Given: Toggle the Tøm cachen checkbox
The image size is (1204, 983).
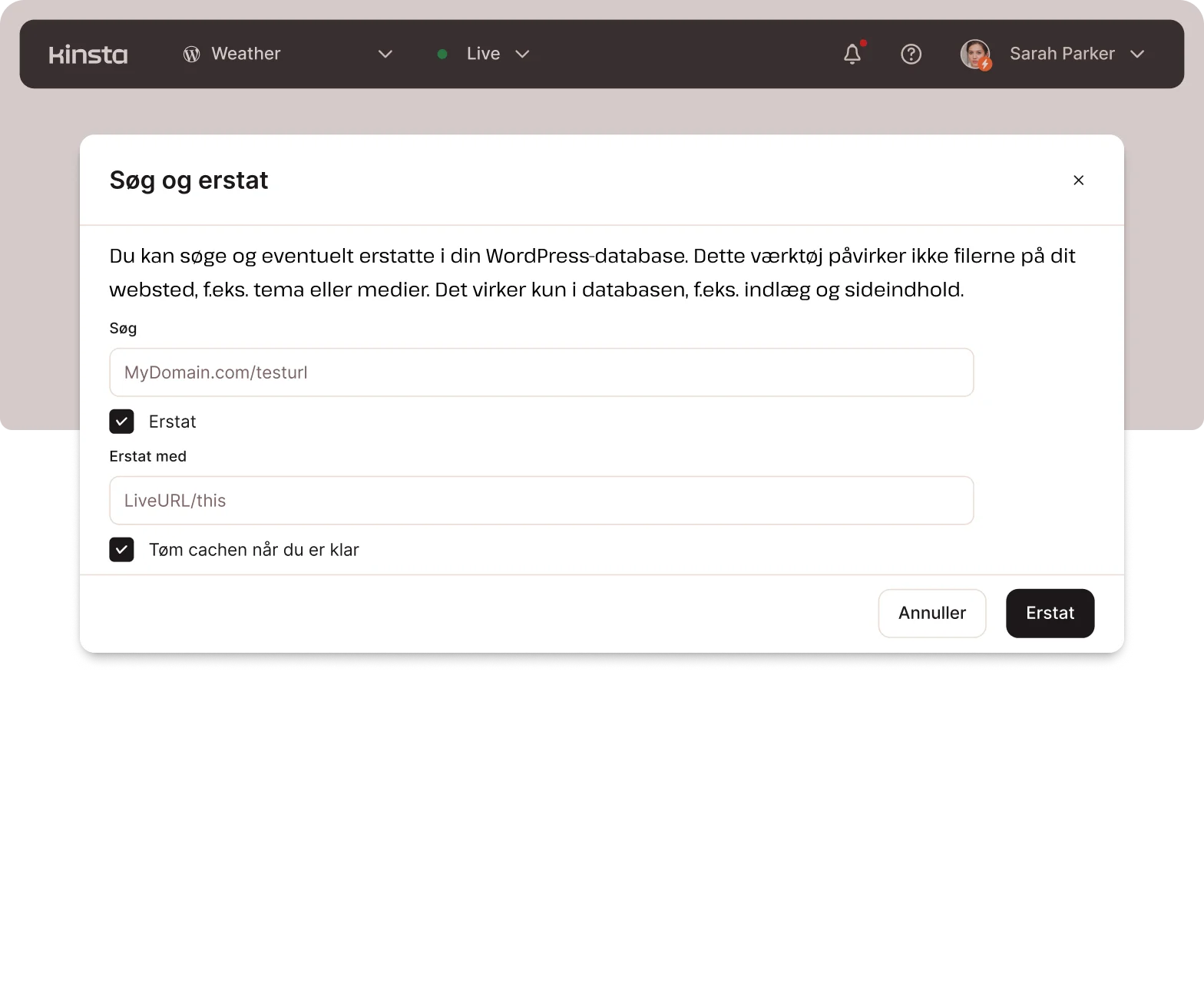Looking at the screenshot, I should pos(121,550).
